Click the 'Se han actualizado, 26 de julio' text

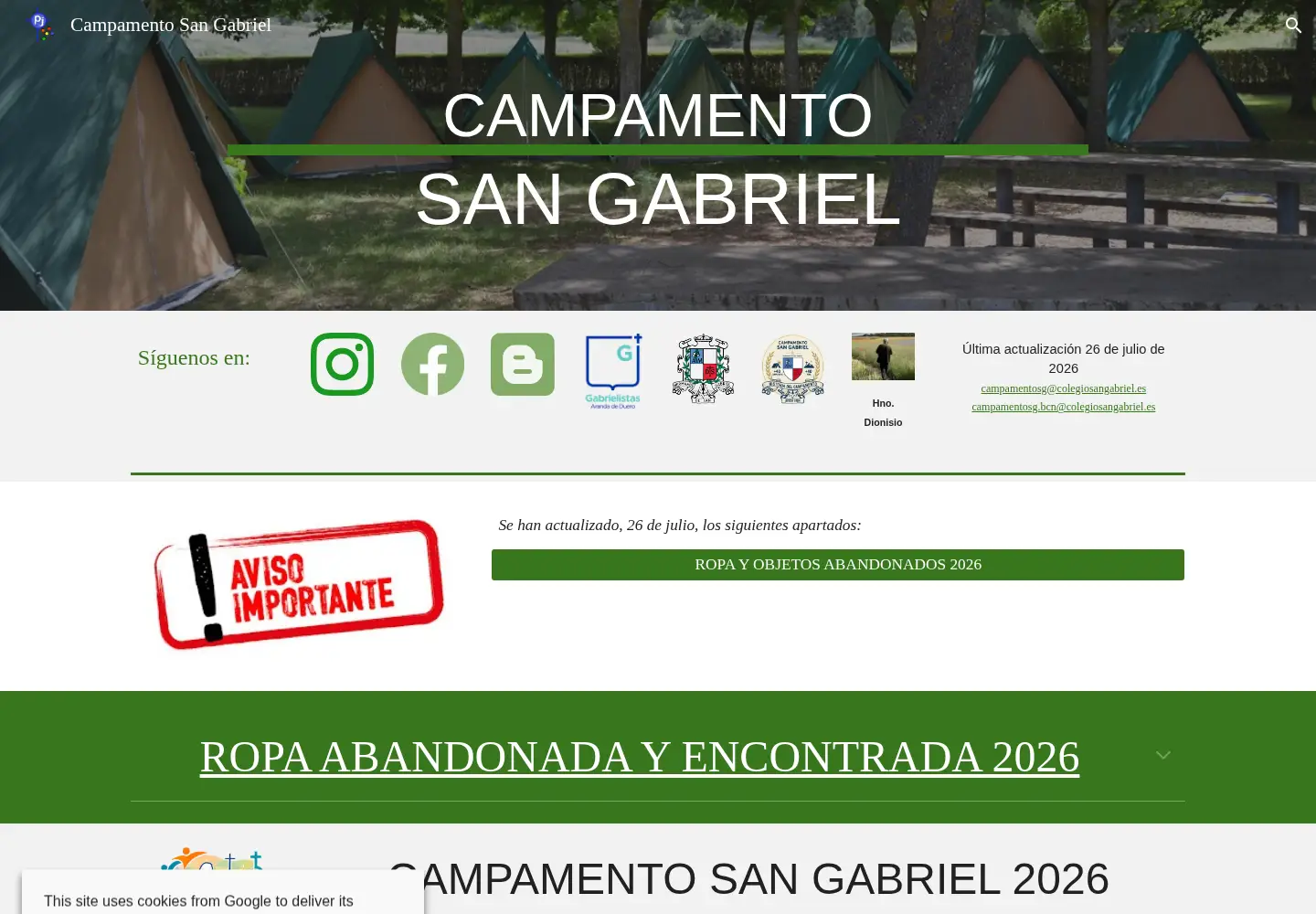(680, 525)
